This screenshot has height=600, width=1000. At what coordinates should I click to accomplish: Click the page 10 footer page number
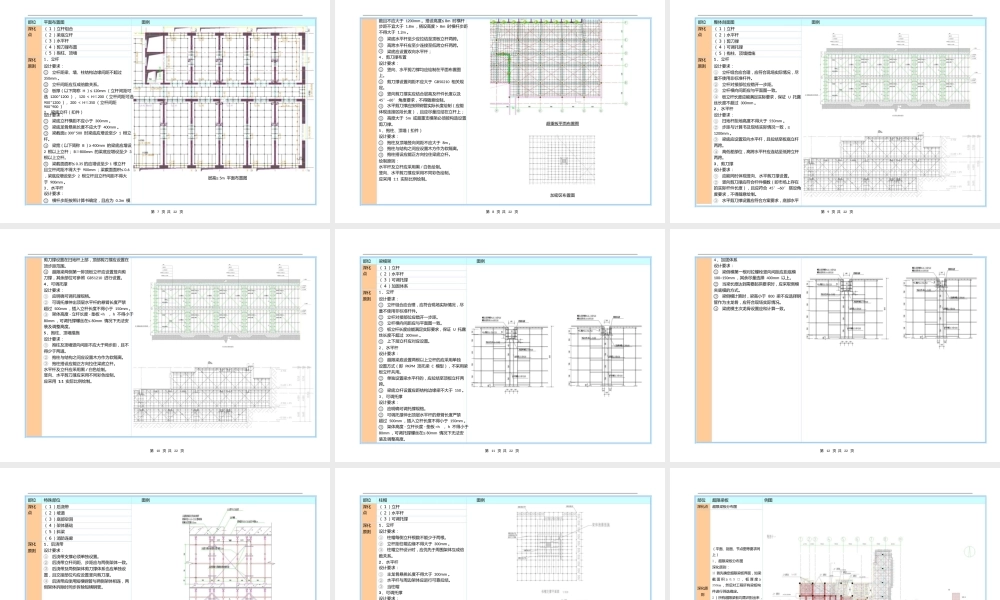[x=166, y=451]
